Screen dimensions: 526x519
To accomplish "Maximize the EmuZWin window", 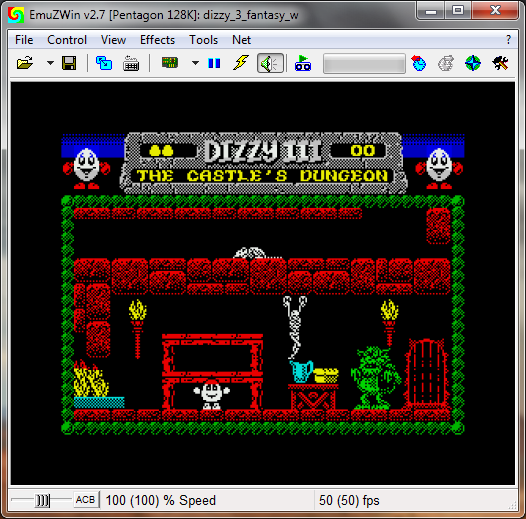I will click(458, 11).
